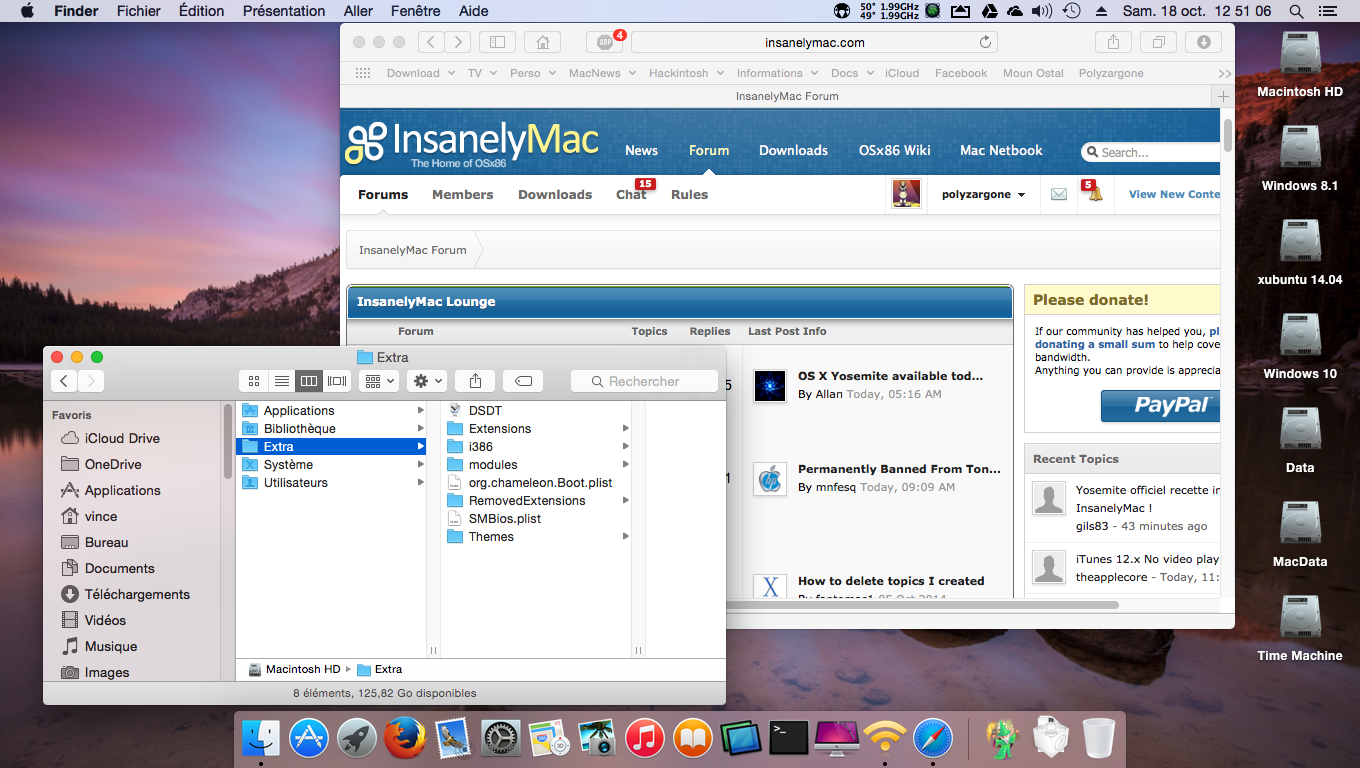Click the Finder share toolbar button

click(x=475, y=381)
